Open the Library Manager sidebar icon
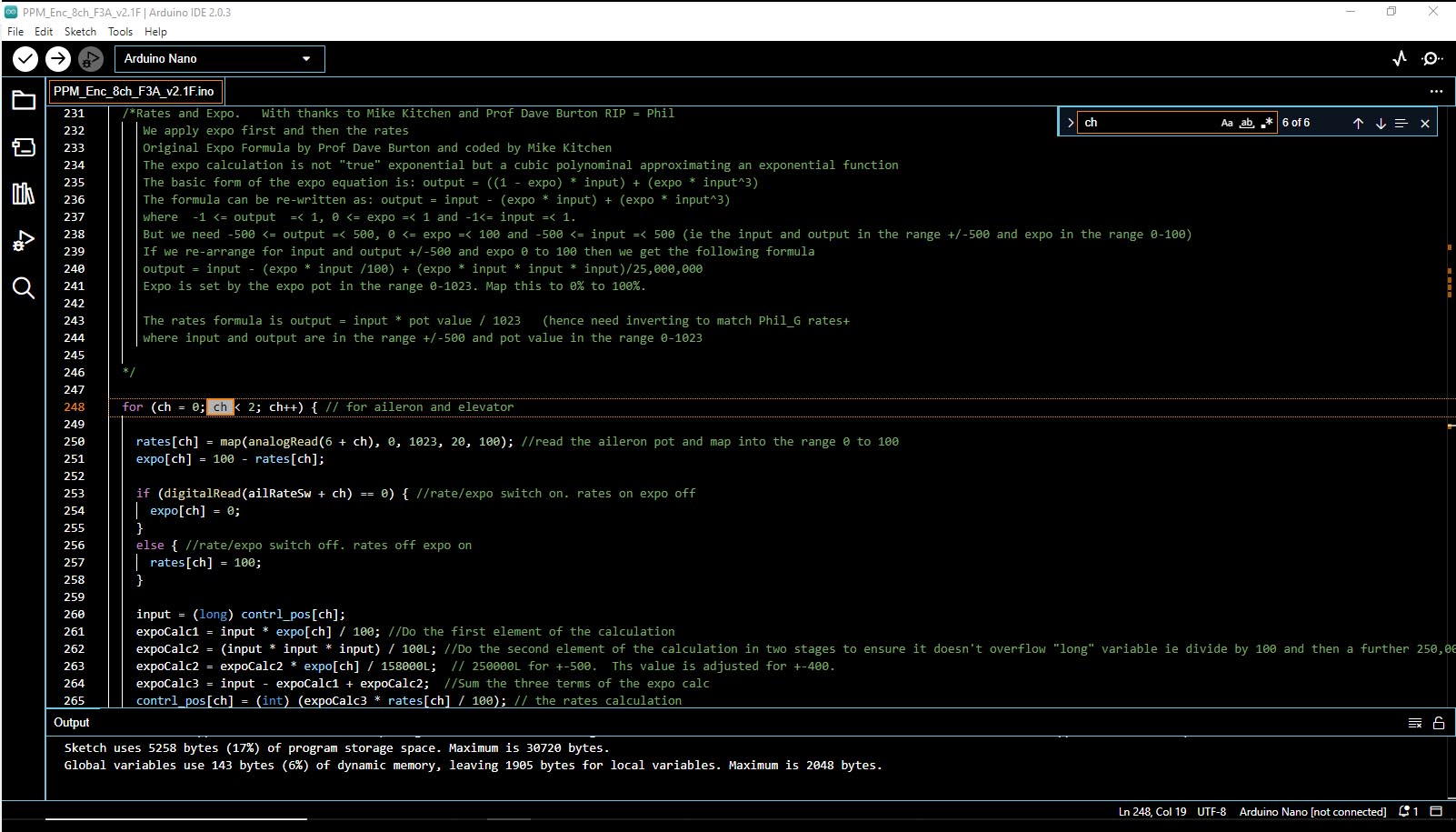Screen dimensions: 1456x832 click(24, 194)
